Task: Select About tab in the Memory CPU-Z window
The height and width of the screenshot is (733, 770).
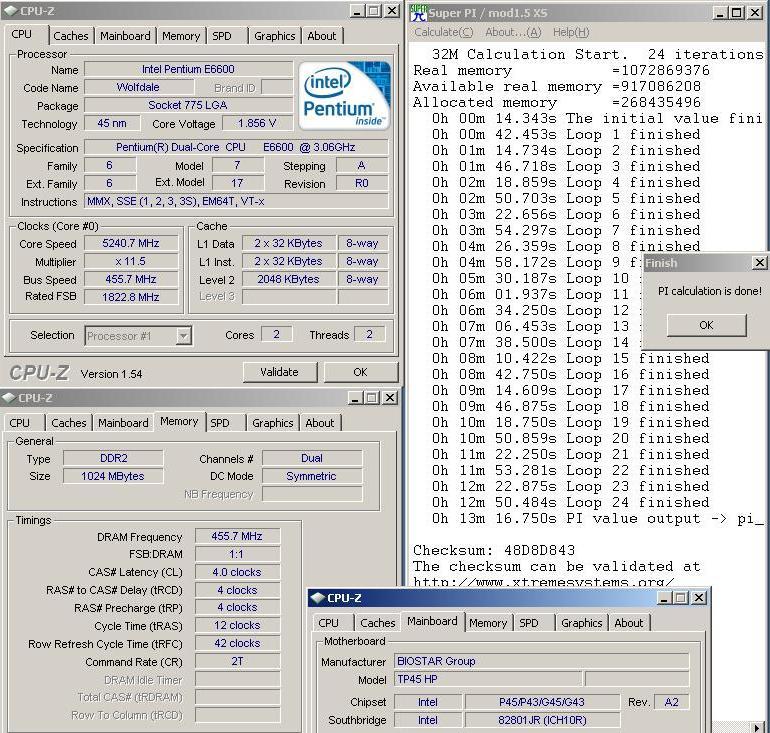Action: [x=320, y=423]
